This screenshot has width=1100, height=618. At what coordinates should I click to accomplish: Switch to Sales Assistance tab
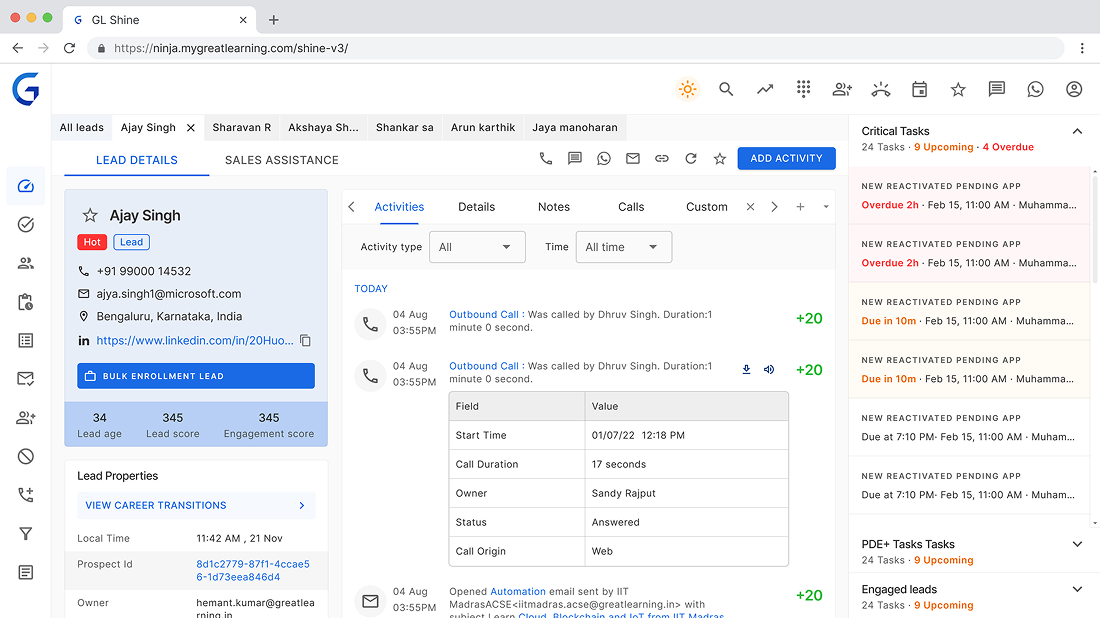coord(281,160)
